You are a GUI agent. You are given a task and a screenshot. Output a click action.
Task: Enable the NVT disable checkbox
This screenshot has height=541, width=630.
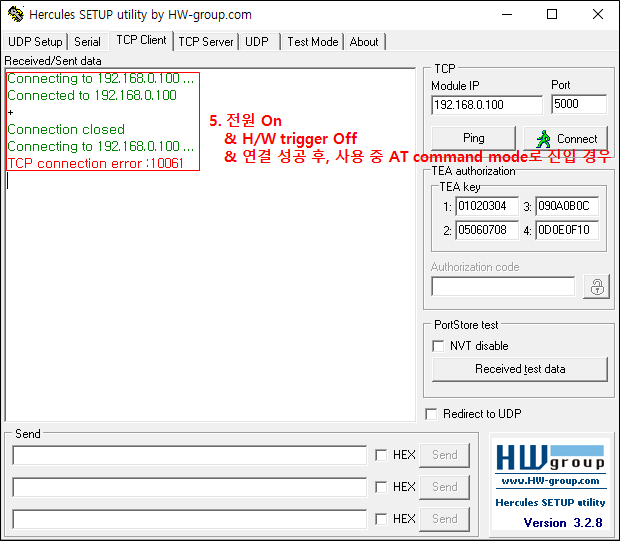(438, 346)
